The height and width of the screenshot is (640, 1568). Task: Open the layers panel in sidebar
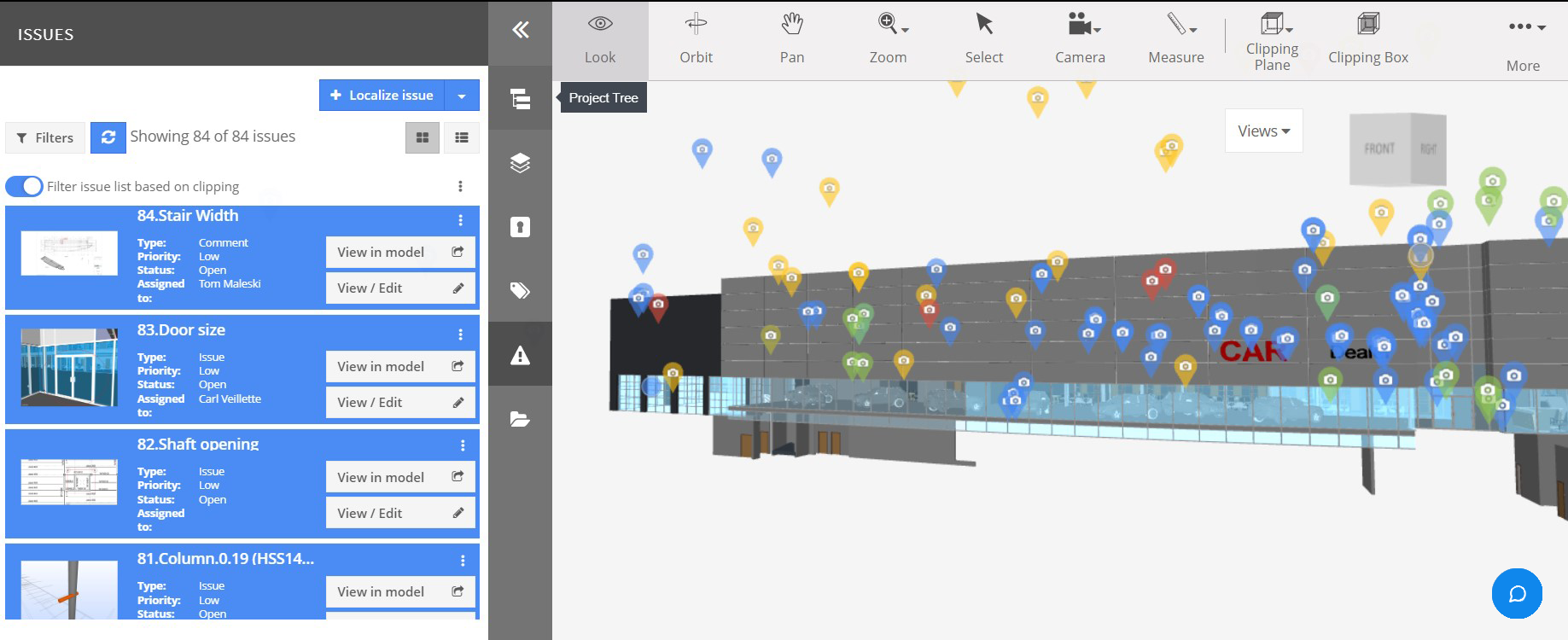[x=520, y=163]
